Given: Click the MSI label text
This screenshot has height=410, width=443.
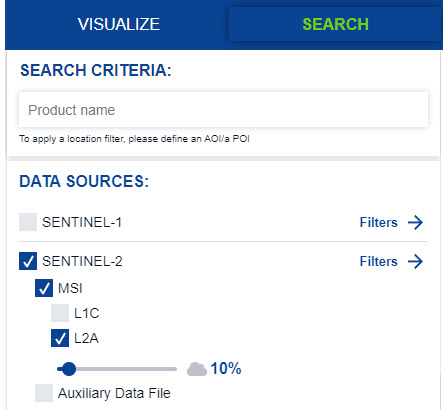Looking at the screenshot, I should click(70, 288).
